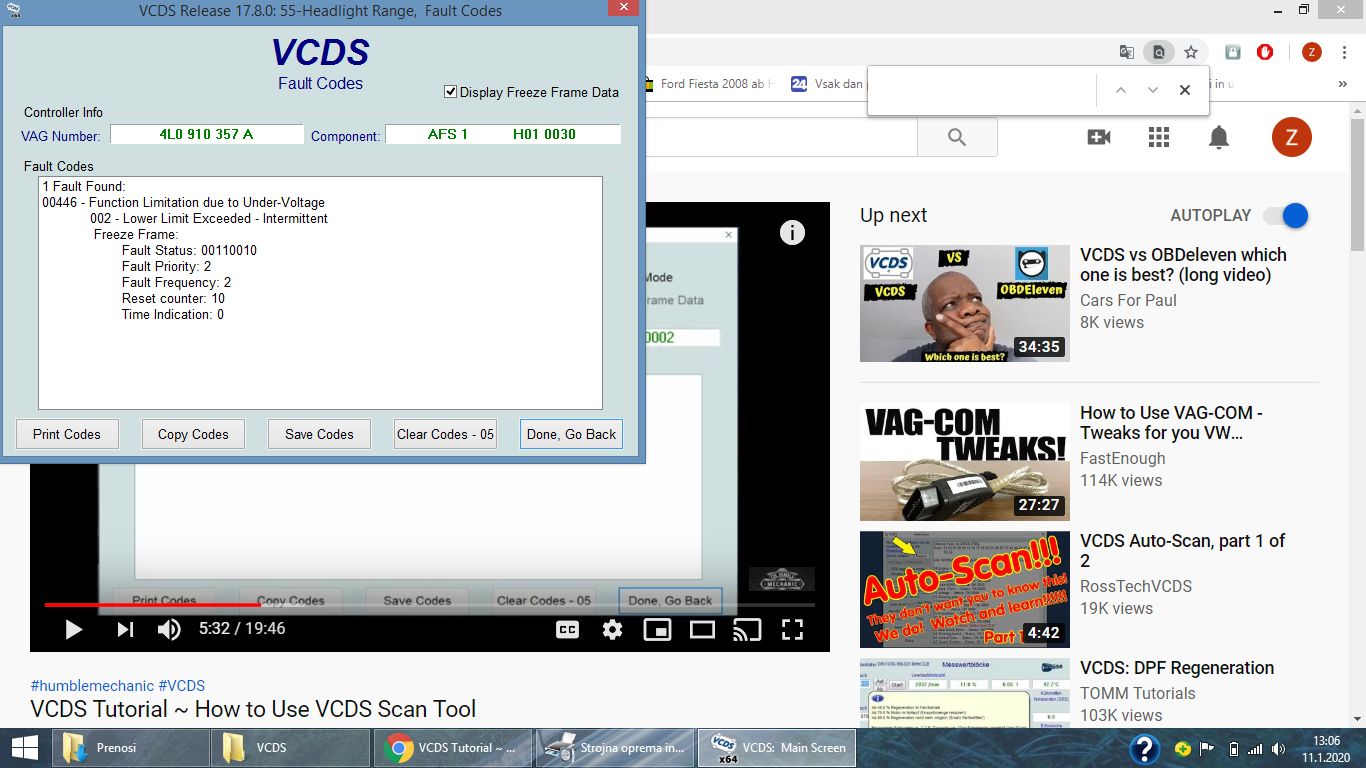Click the #humblemechanic hashtag

pyautogui.click(x=92, y=686)
